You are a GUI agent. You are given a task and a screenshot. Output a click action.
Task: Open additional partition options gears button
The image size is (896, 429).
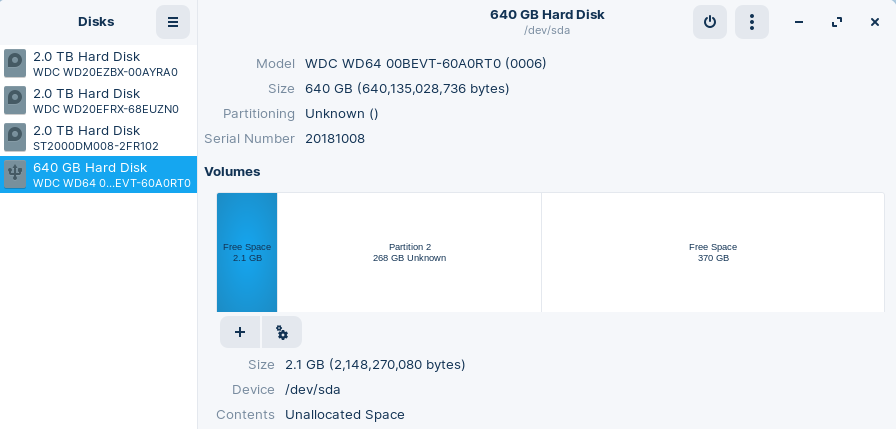(282, 332)
